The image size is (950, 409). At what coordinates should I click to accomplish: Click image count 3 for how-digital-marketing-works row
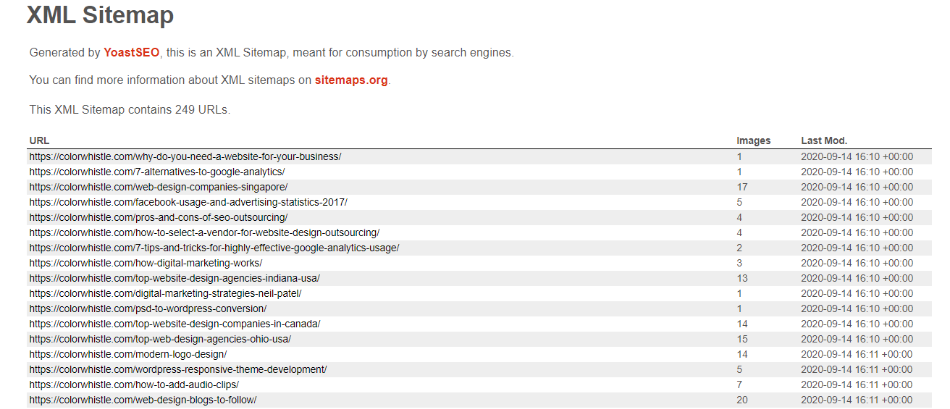tap(739, 262)
